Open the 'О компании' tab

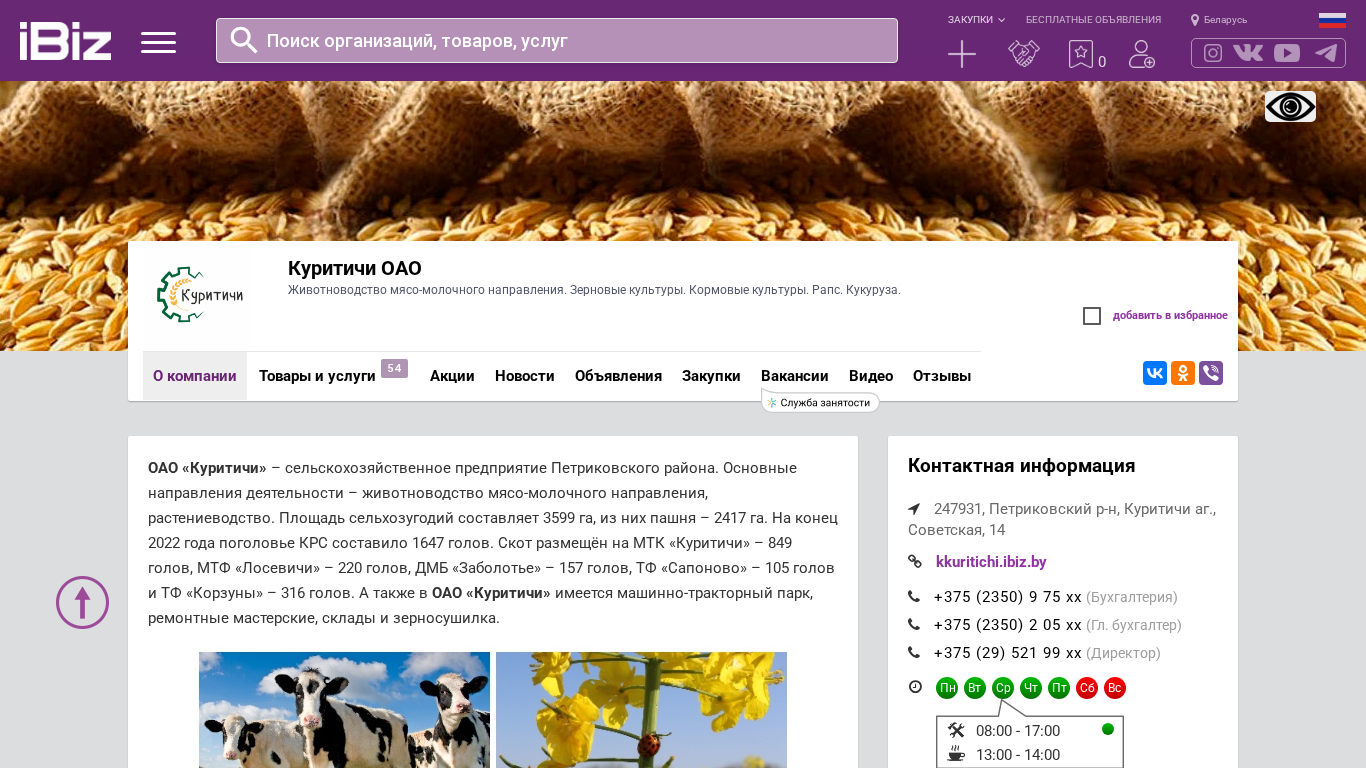195,376
